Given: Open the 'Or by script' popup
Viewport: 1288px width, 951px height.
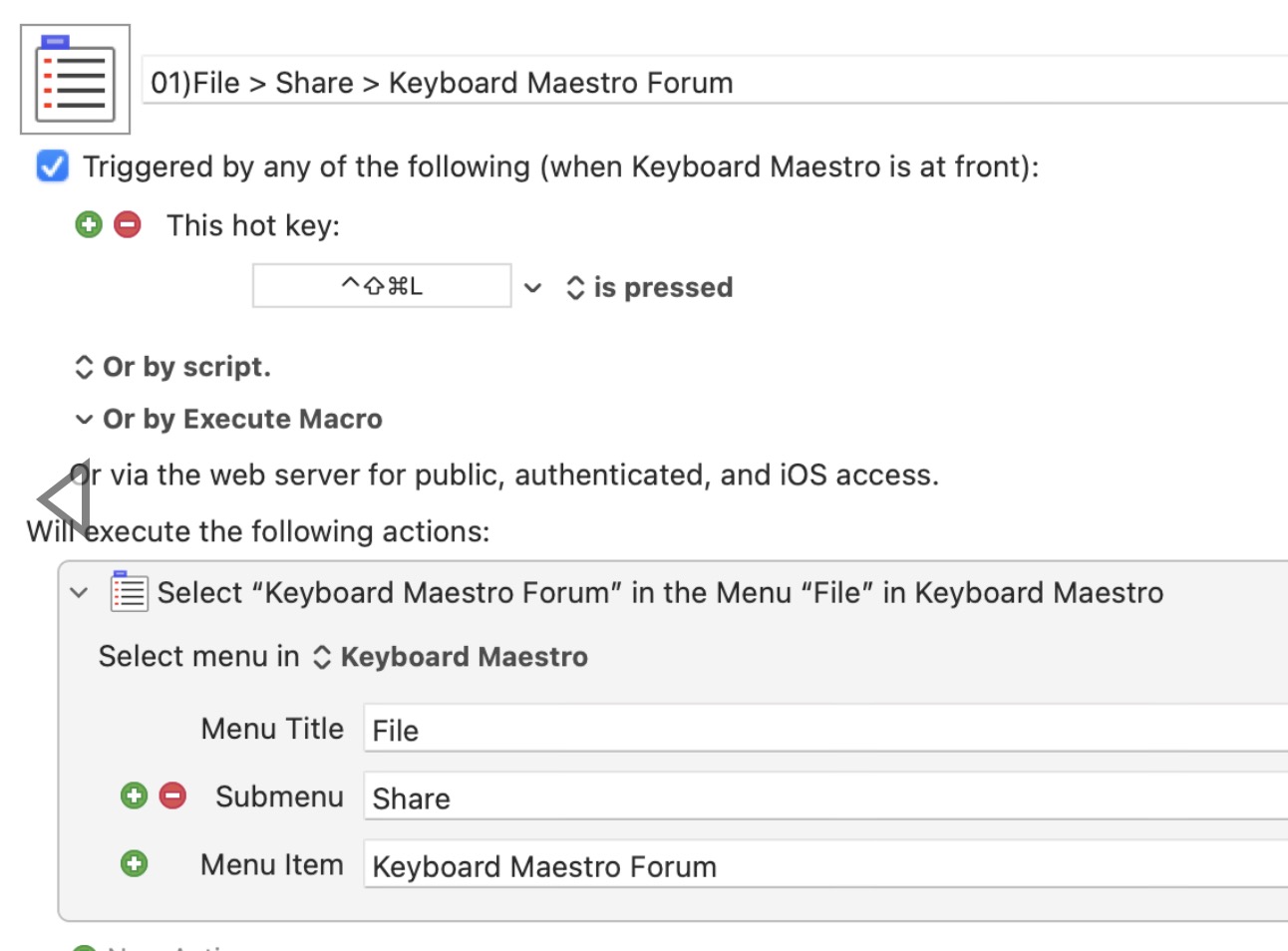Looking at the screenshot, I should click(172, 367).
